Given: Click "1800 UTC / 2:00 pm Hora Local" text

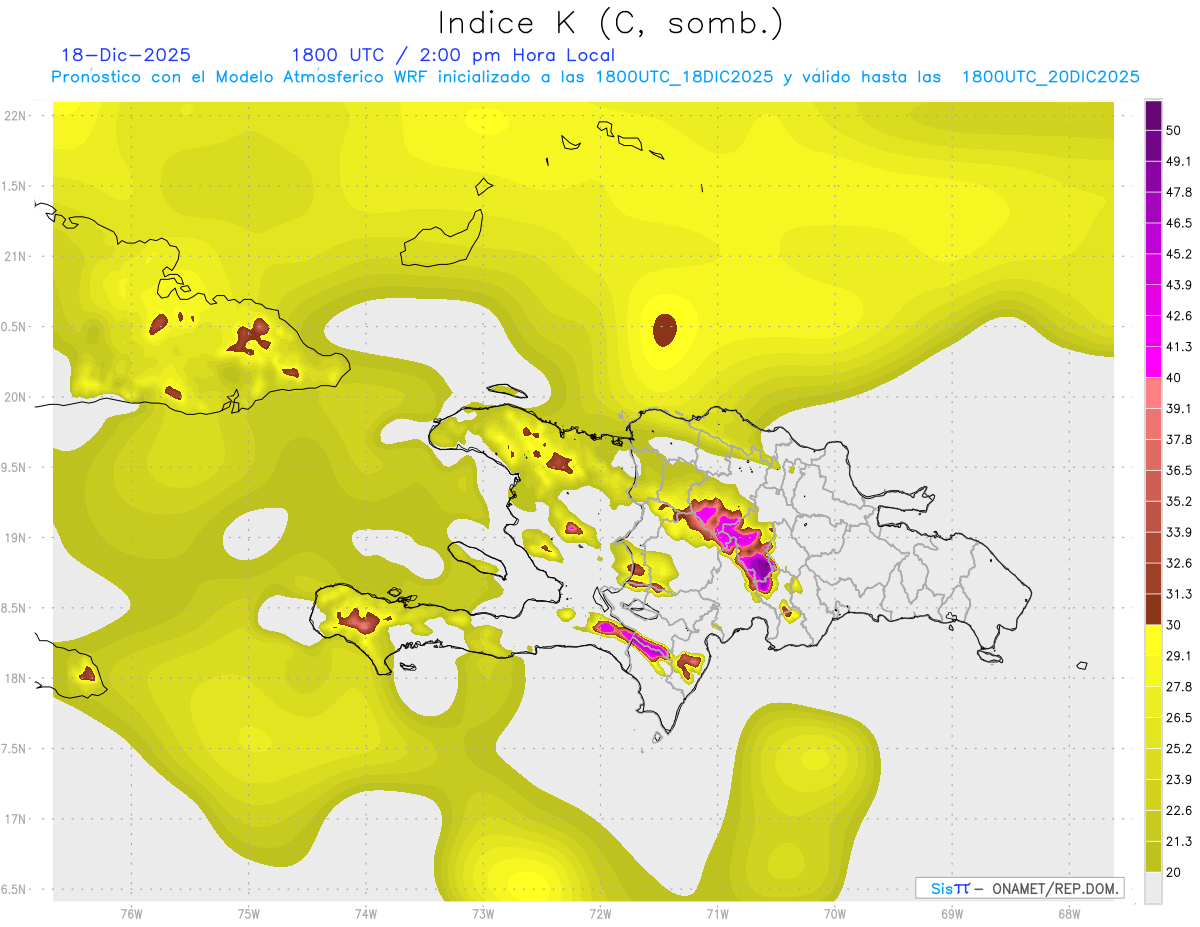Looking at the screenshot, I should click(x=453, y=55).
